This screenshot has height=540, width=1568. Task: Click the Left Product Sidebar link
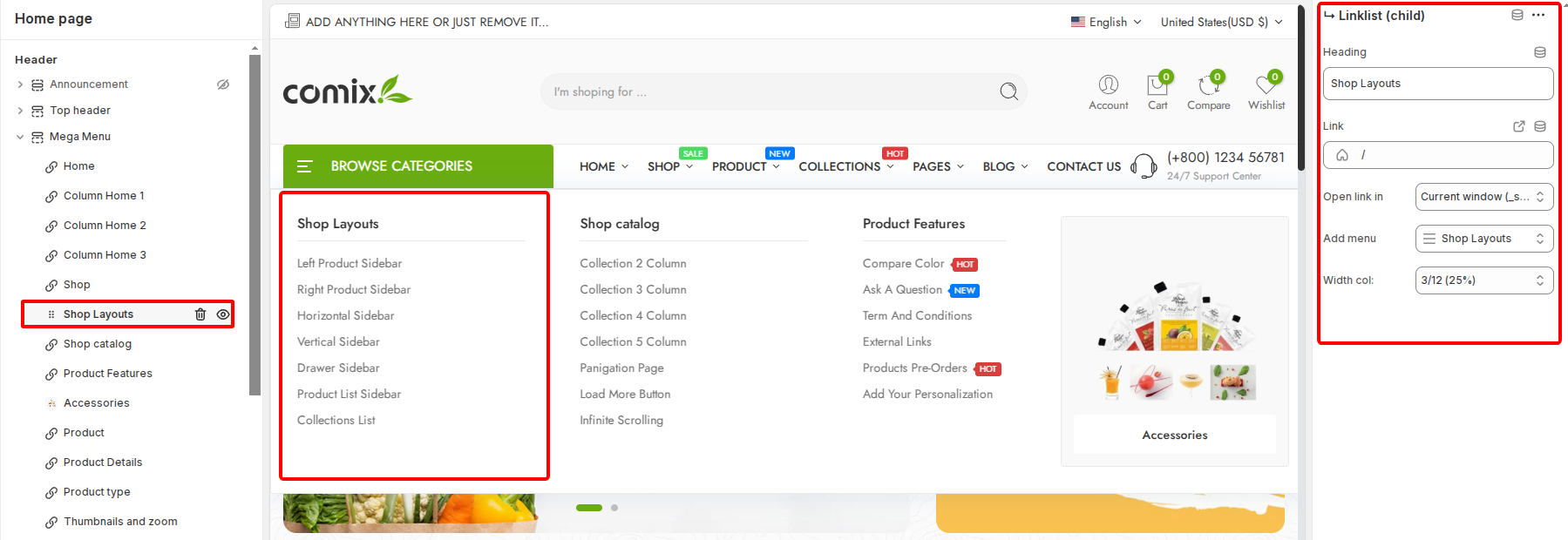[350, 263]
